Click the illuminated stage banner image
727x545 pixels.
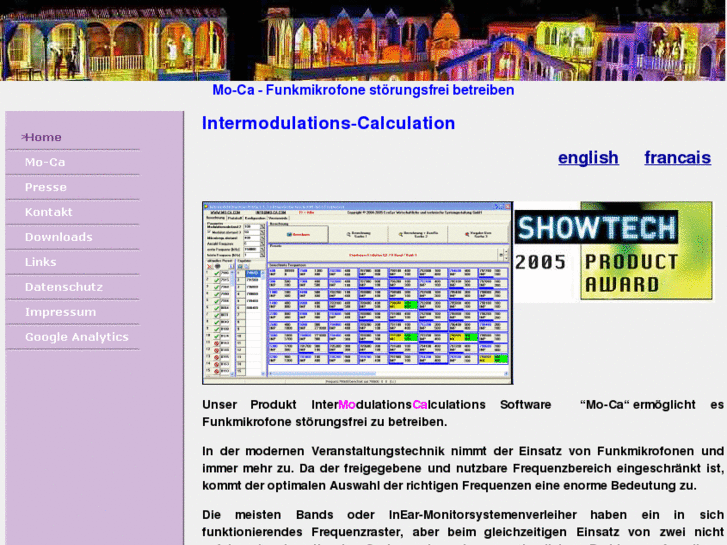363,40
